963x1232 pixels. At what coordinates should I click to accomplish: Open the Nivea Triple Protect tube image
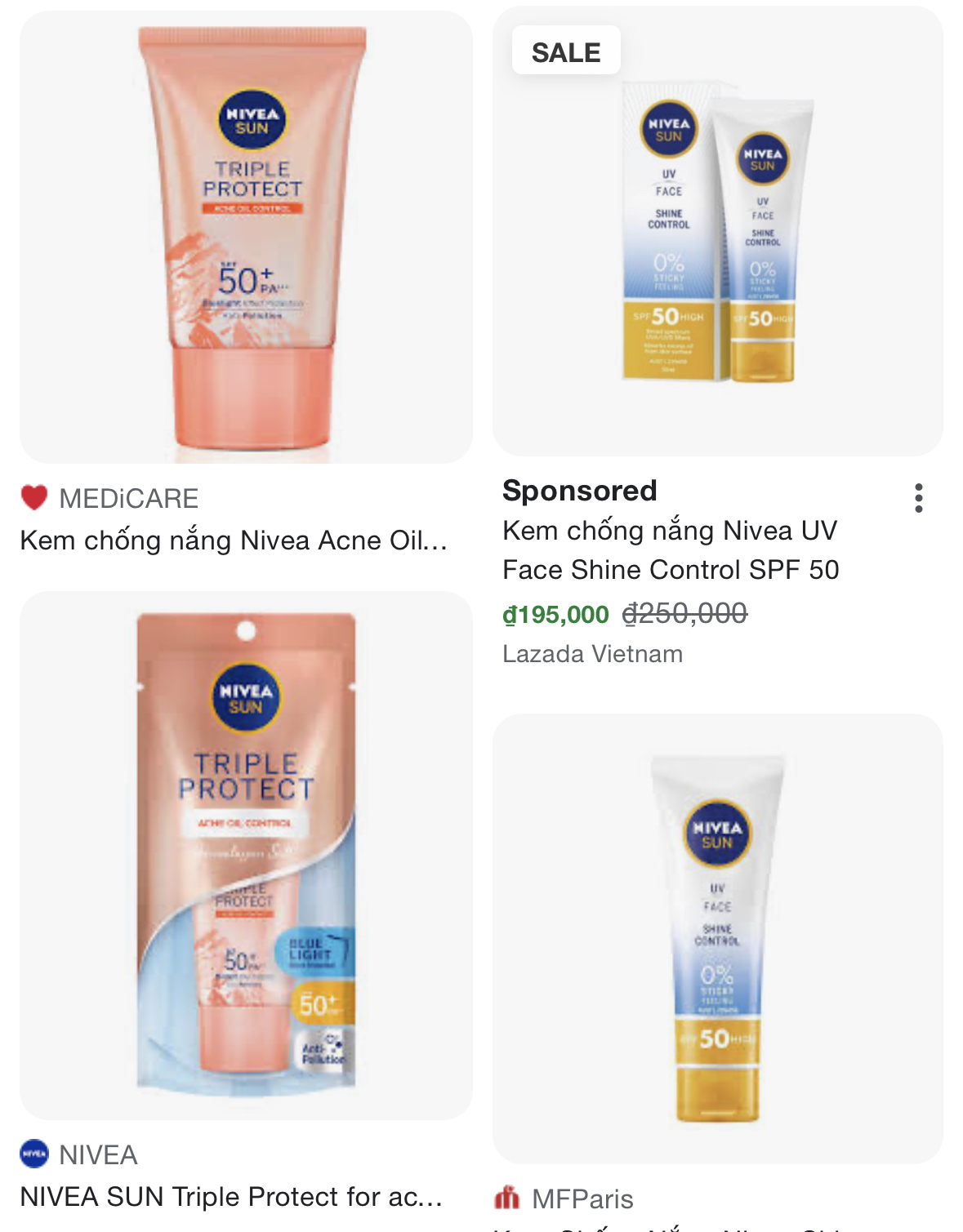click(x=246, y=237)
